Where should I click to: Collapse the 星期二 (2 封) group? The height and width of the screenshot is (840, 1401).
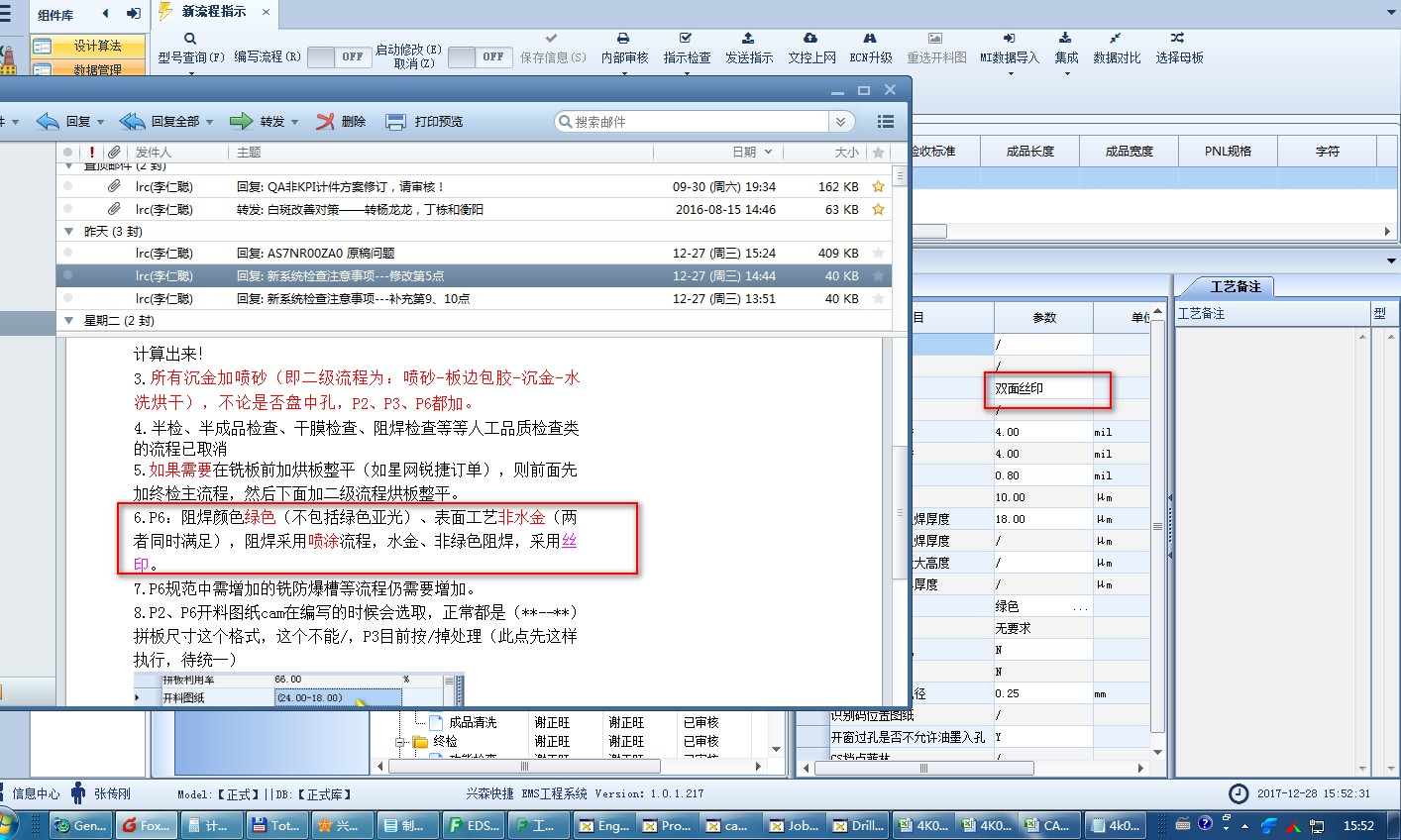(x=68, y=320)
